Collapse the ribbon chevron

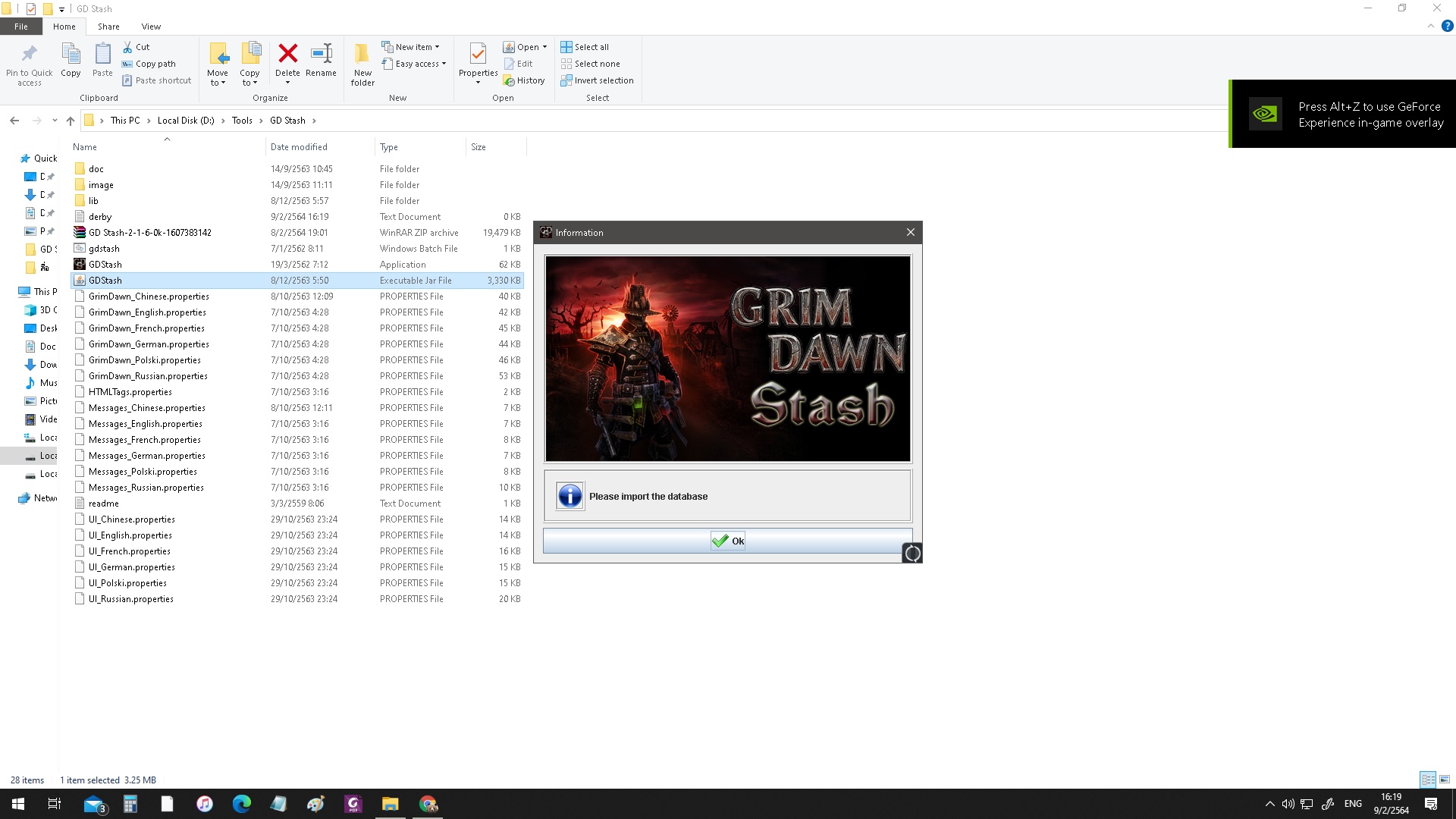(x=1431, y=26)
